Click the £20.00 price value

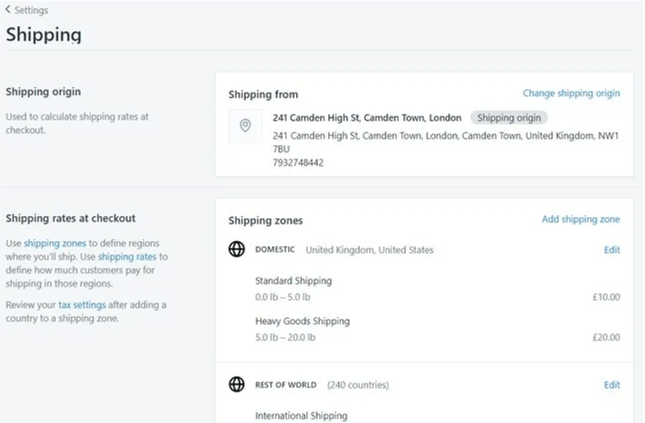(x=606, y=337)
